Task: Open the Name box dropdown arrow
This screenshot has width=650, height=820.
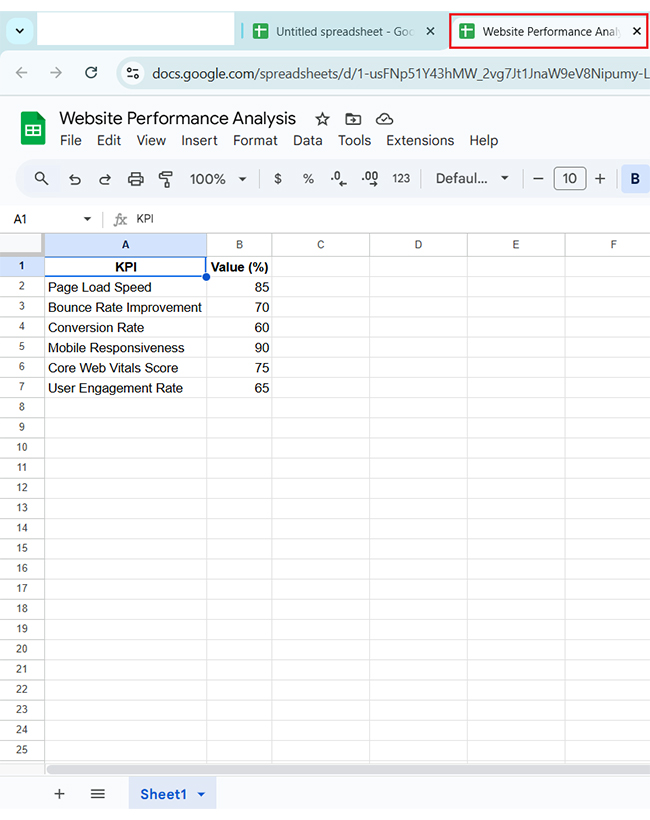Action: 87,219
